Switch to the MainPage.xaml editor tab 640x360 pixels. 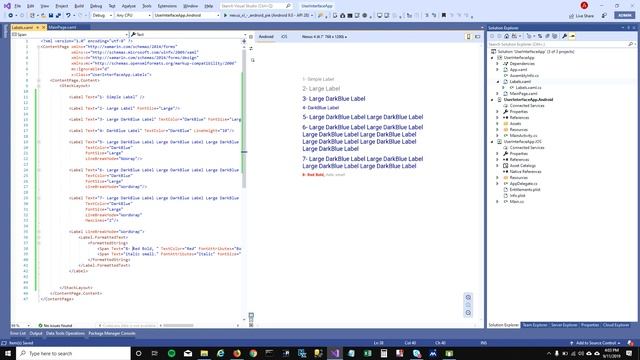pos(62,27)
